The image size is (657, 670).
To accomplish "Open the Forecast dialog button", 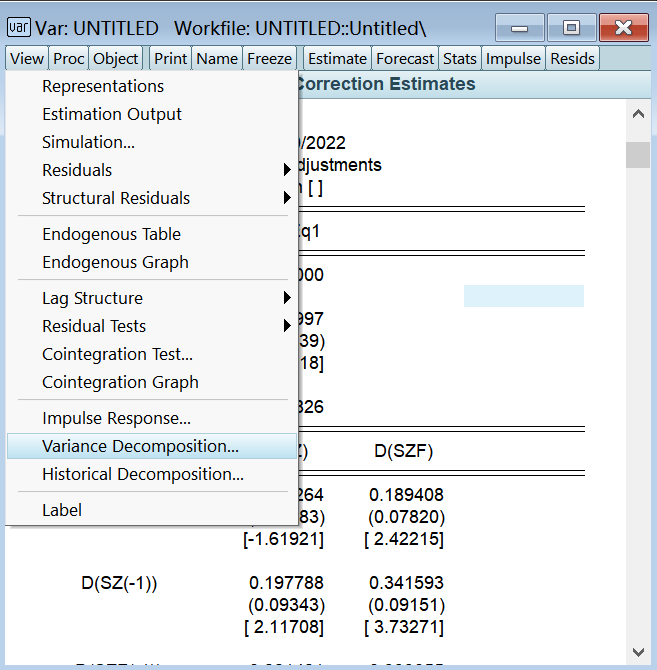I will point(405,59).
